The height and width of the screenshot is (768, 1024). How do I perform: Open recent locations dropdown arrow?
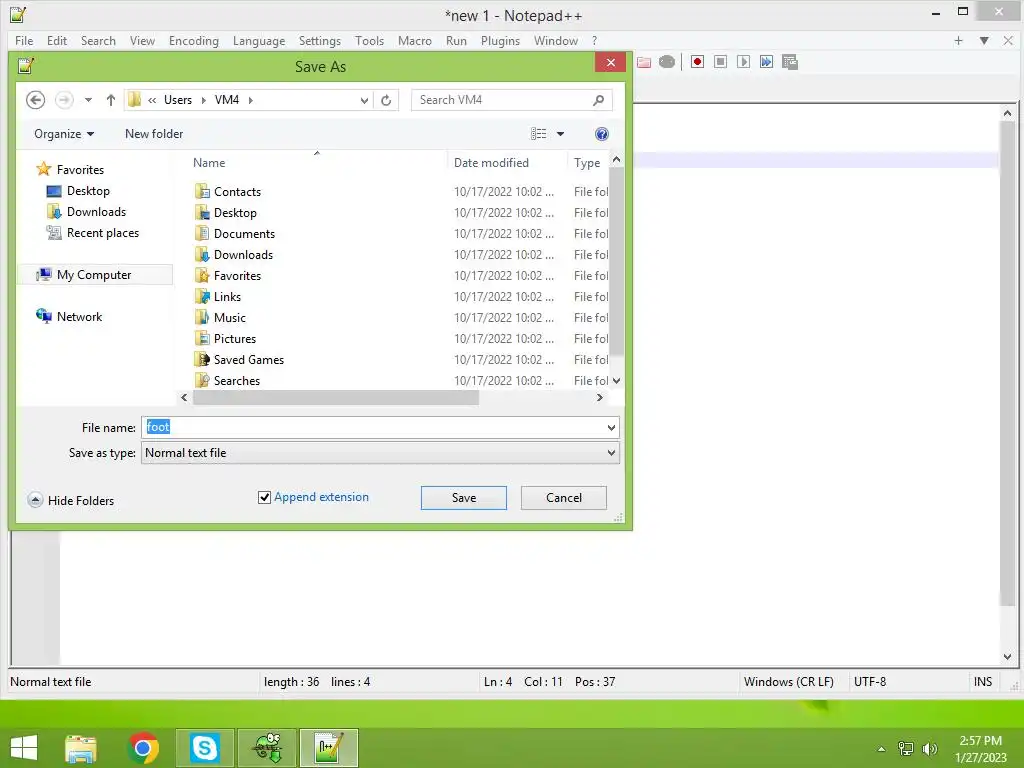(88, 100)
